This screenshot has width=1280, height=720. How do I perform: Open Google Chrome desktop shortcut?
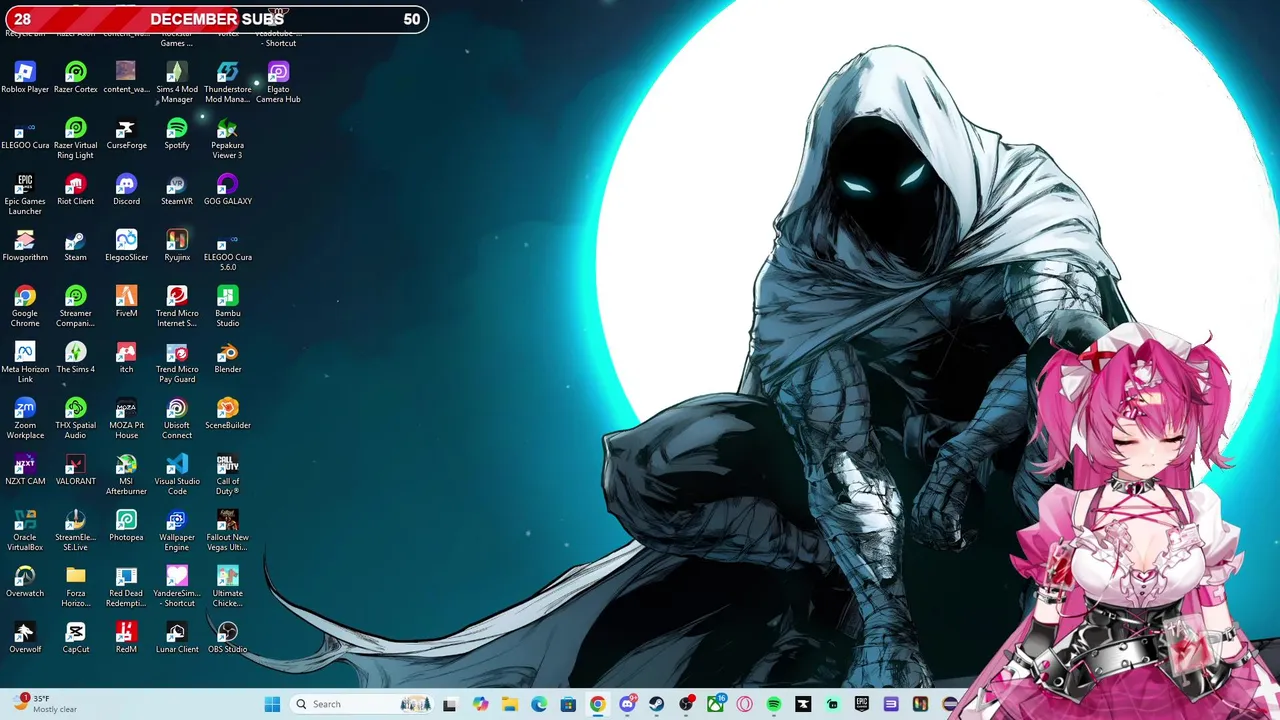(25, 307)
